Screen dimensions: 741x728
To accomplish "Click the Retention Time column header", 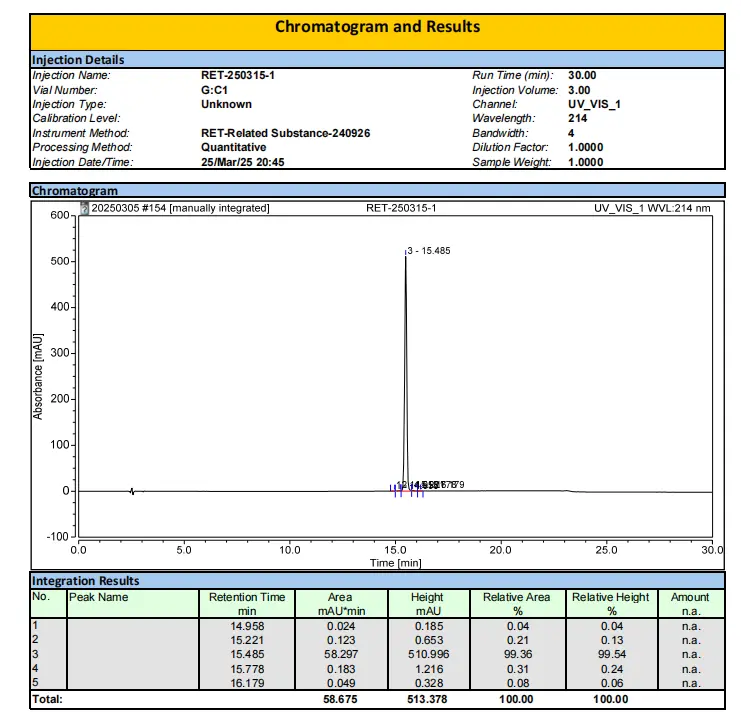I will coord(247,603).
